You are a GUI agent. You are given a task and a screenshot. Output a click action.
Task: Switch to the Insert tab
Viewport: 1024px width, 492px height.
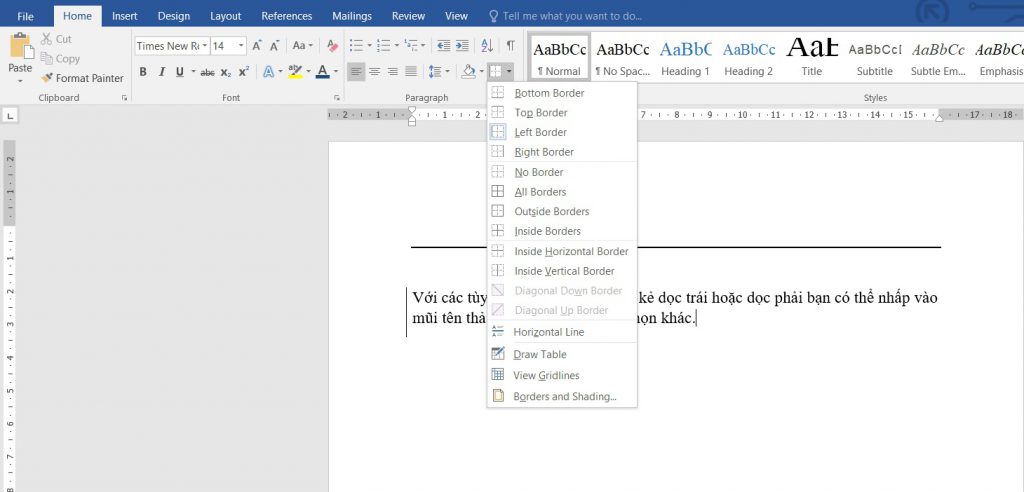pos(125,16)
